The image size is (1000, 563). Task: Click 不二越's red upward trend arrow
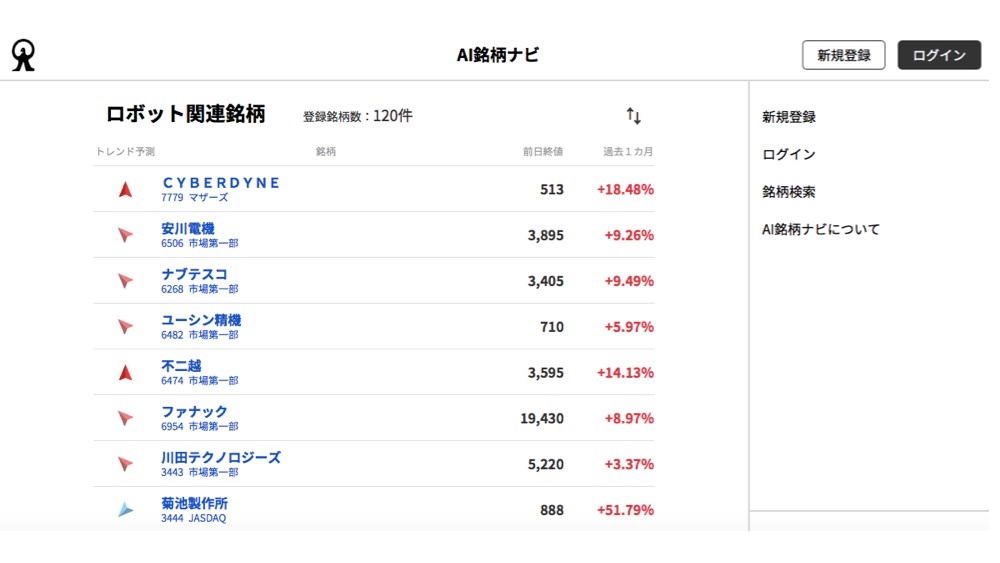[x=125, y=372]
